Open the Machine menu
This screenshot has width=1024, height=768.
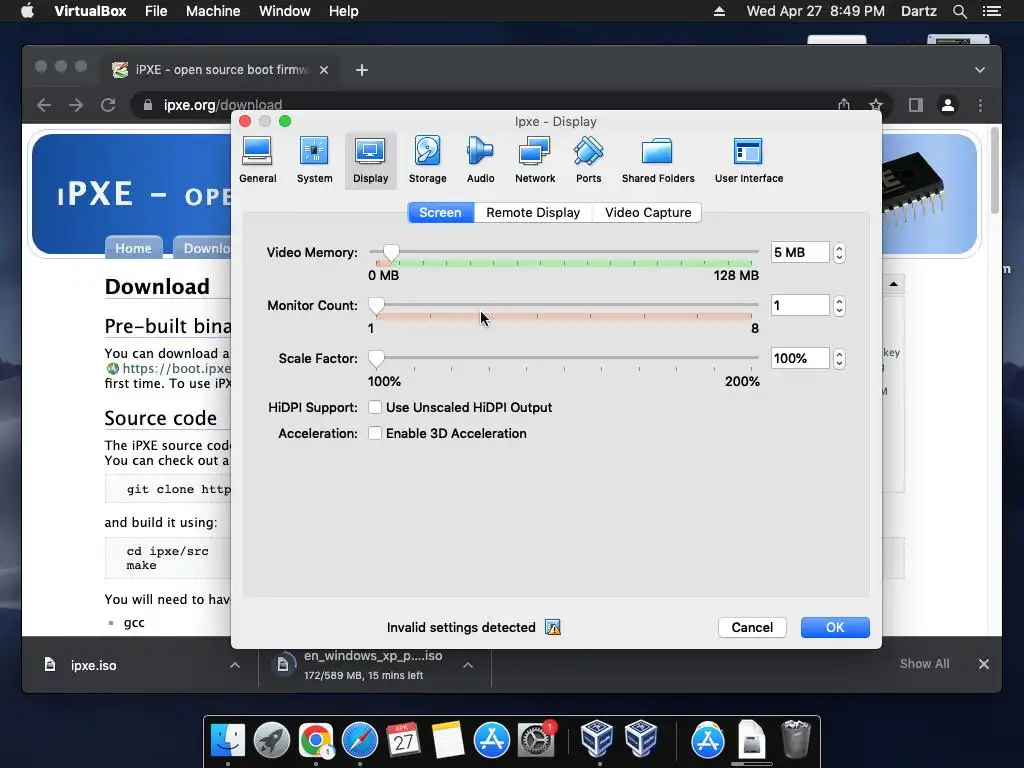(213, 11)
